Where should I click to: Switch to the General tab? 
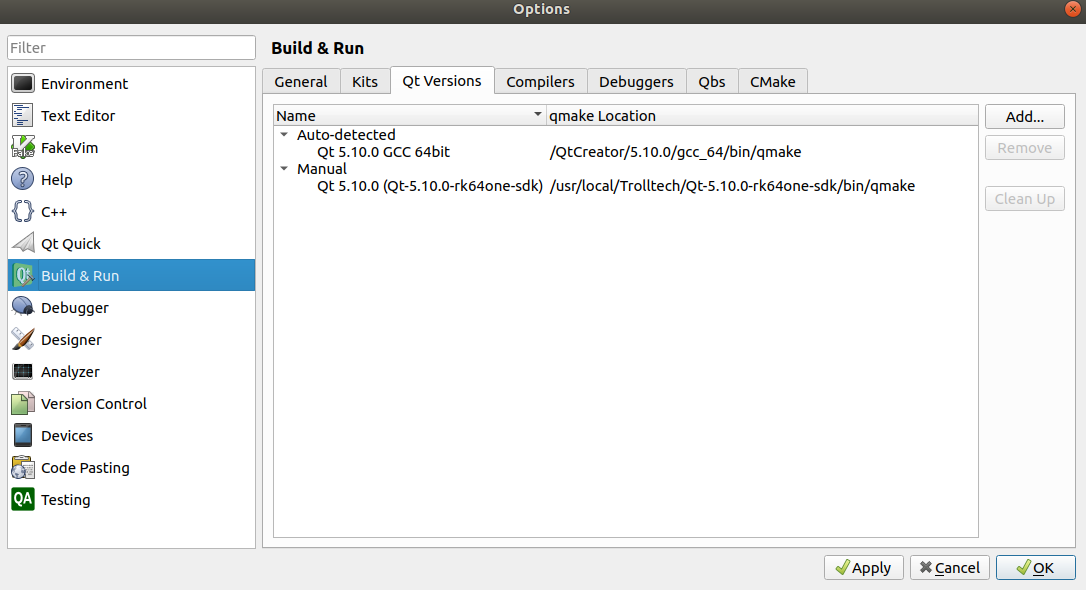(x=301, y=82)
